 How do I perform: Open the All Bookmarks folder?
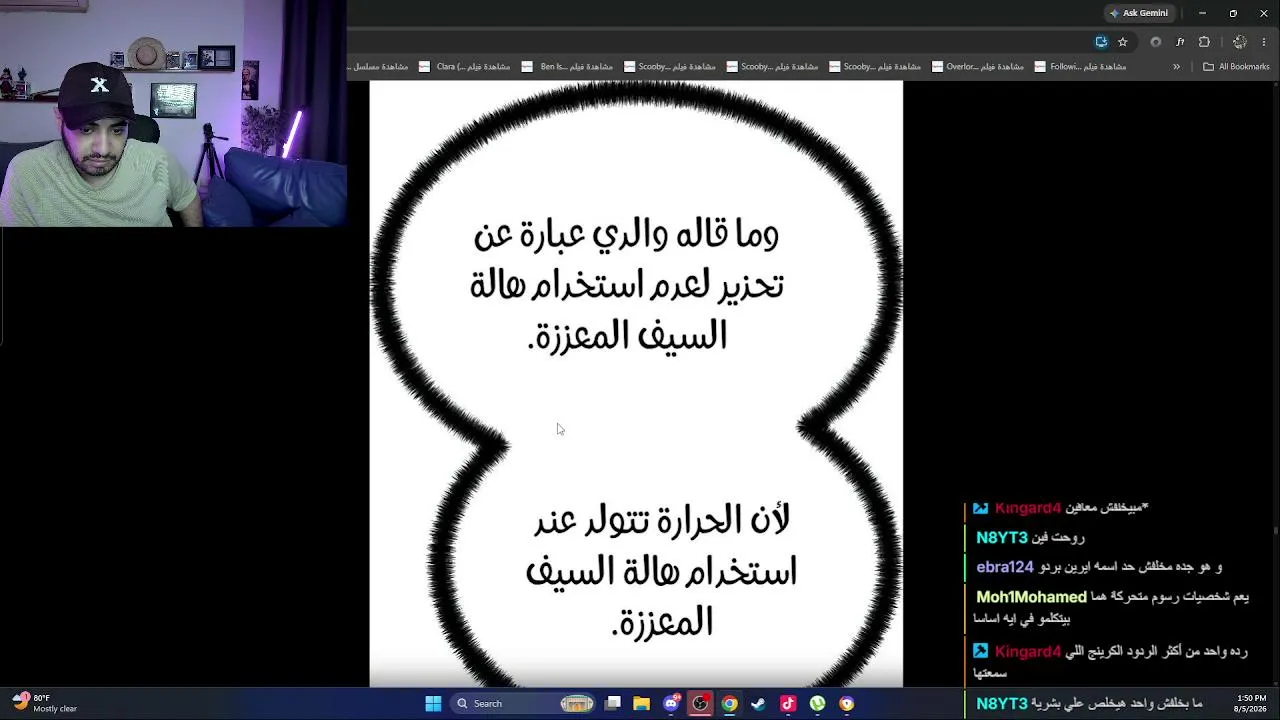[1236, 67]
